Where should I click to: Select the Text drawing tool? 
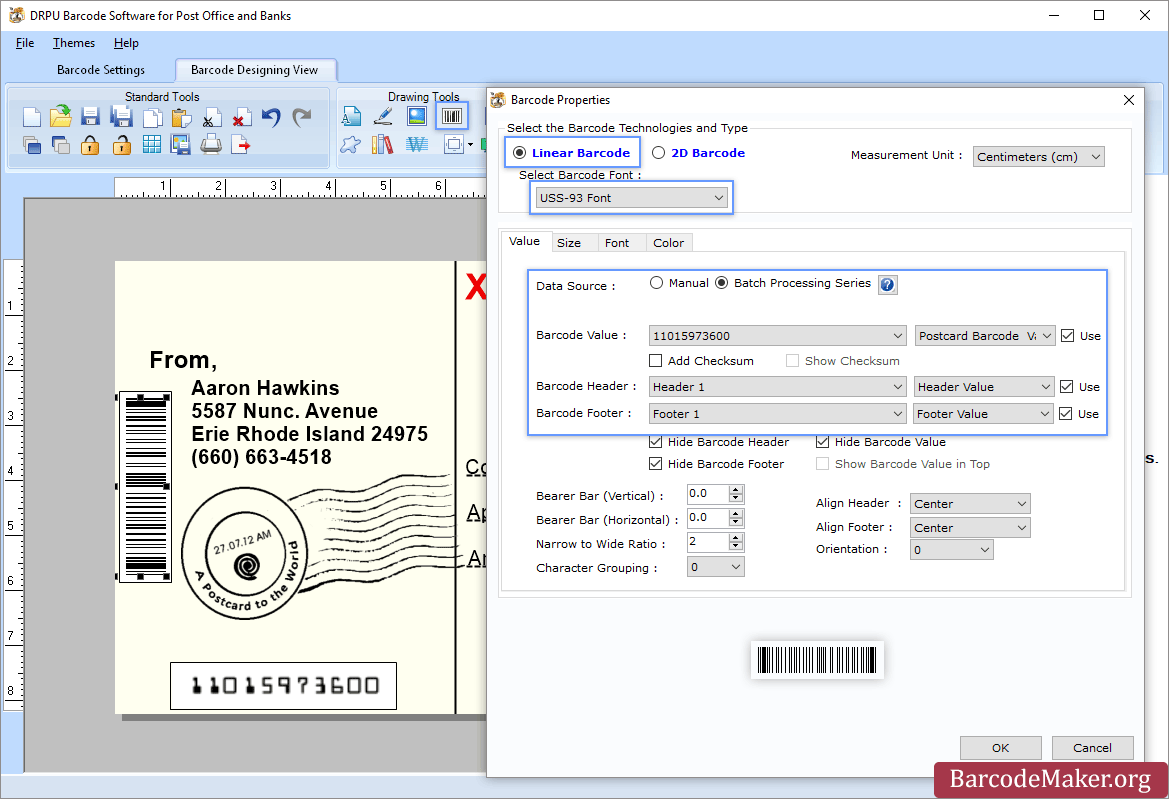(x=351, y=116)
